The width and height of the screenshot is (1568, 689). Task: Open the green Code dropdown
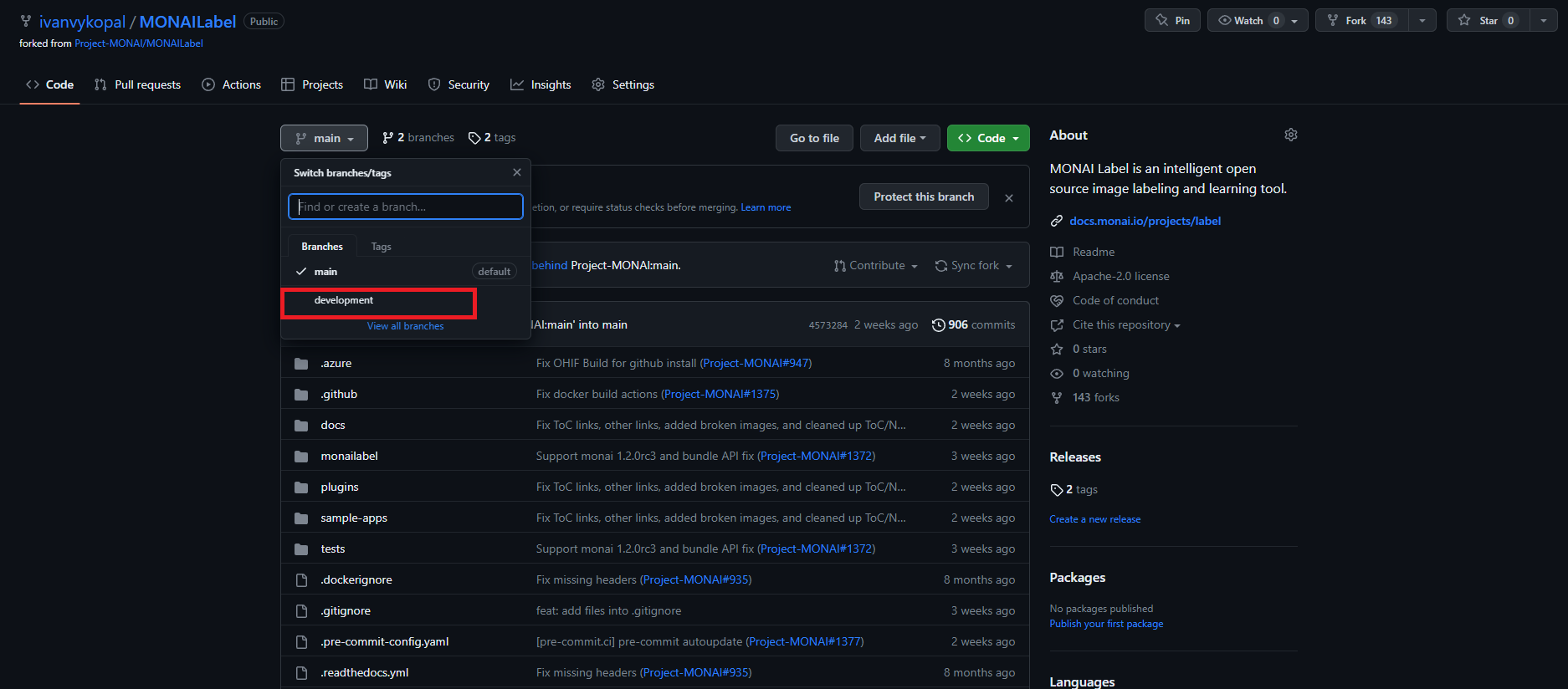pos(988,138)
